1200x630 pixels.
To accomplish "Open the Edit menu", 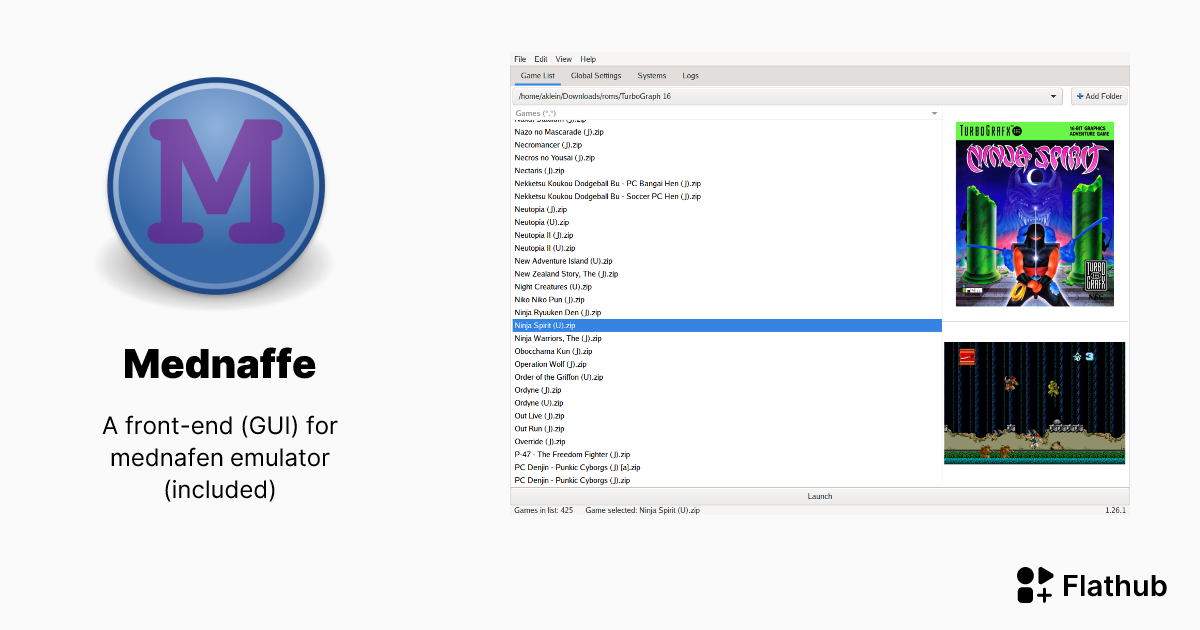I will point(541,58).
